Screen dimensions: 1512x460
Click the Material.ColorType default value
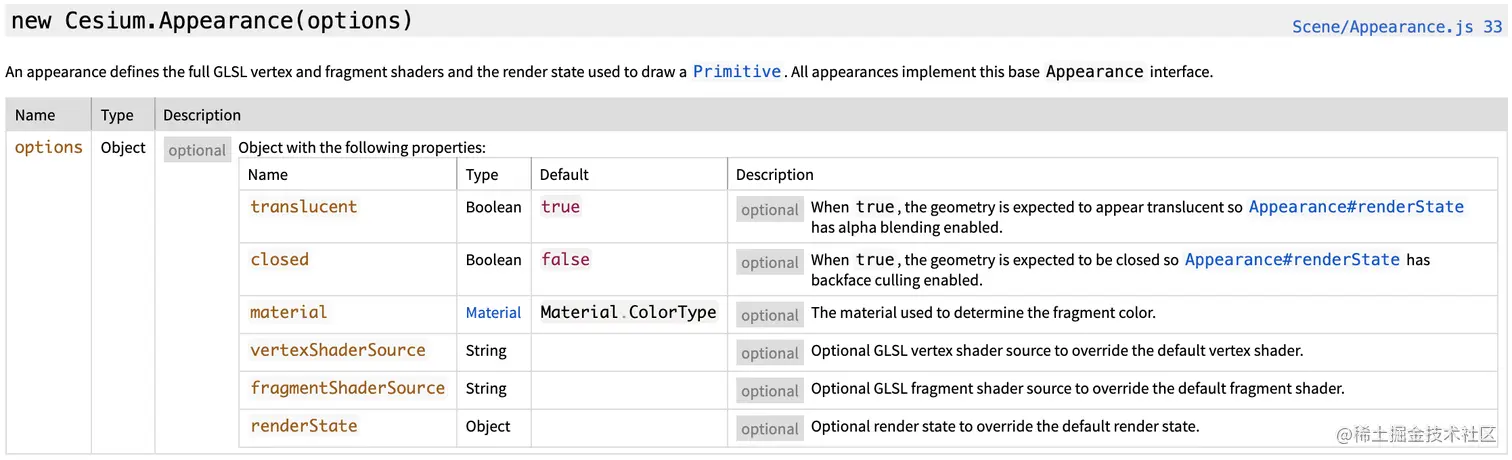tap(628, 313)
